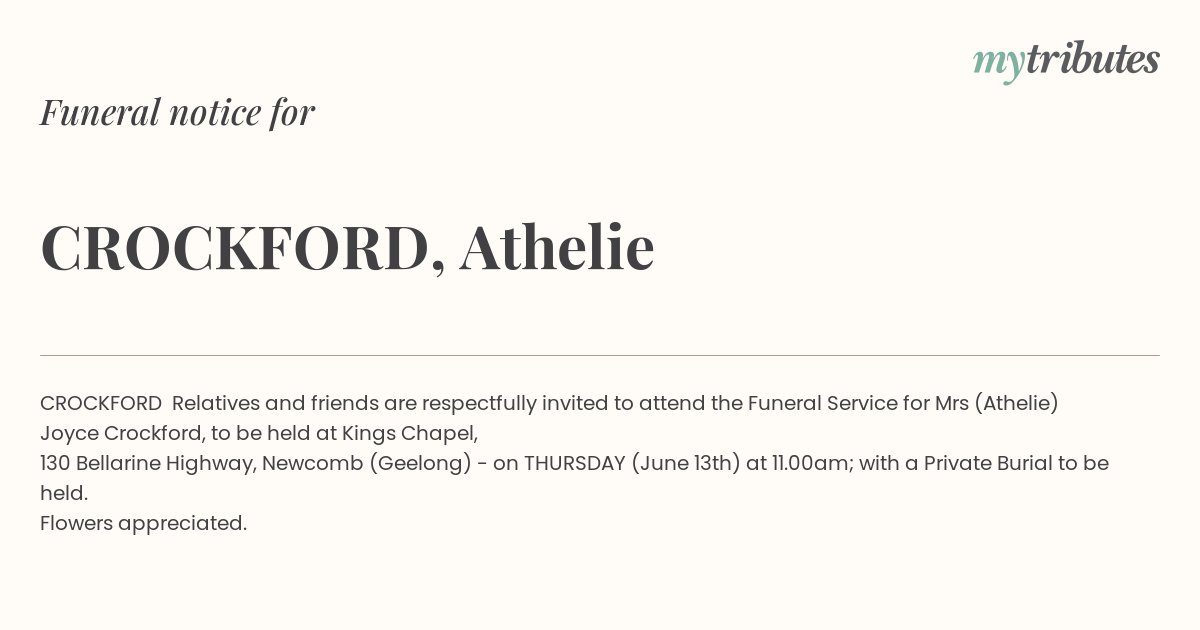Click 'Newcomb (Geelong)' location text
This screenshot has width=1200, height=630.
click(x=367, y=463)
